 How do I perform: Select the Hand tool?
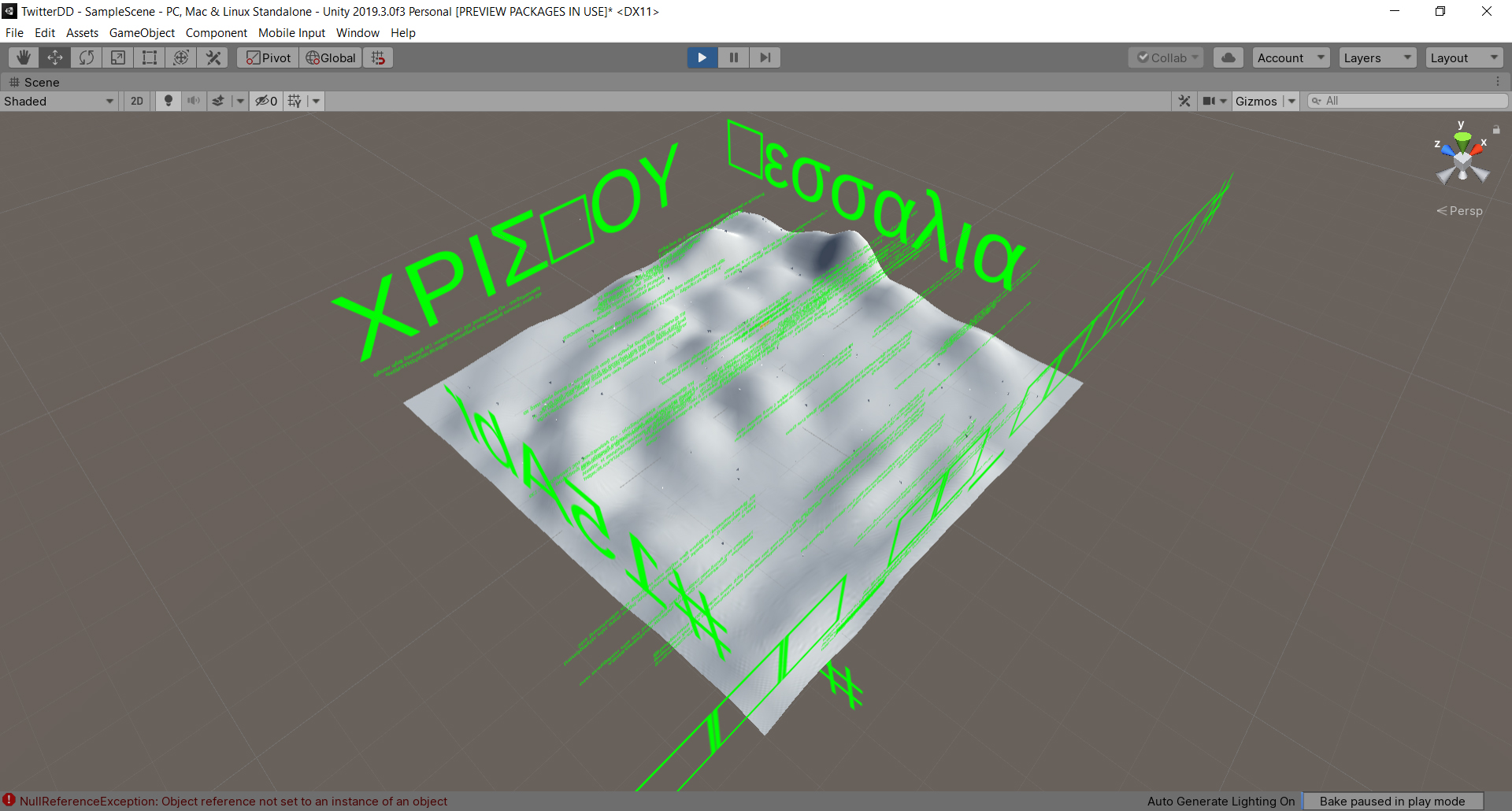tap(24, 57)
